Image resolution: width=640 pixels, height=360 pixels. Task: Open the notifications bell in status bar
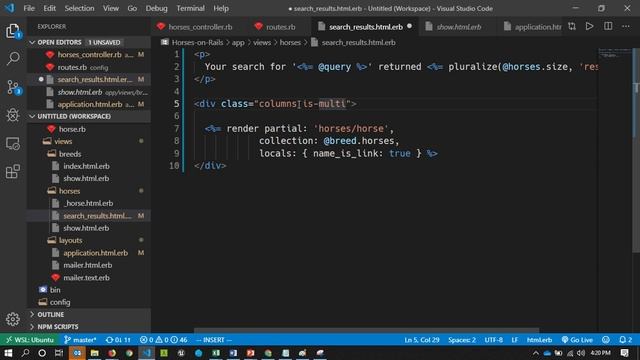pyautogui.click(x=625, y=340)
